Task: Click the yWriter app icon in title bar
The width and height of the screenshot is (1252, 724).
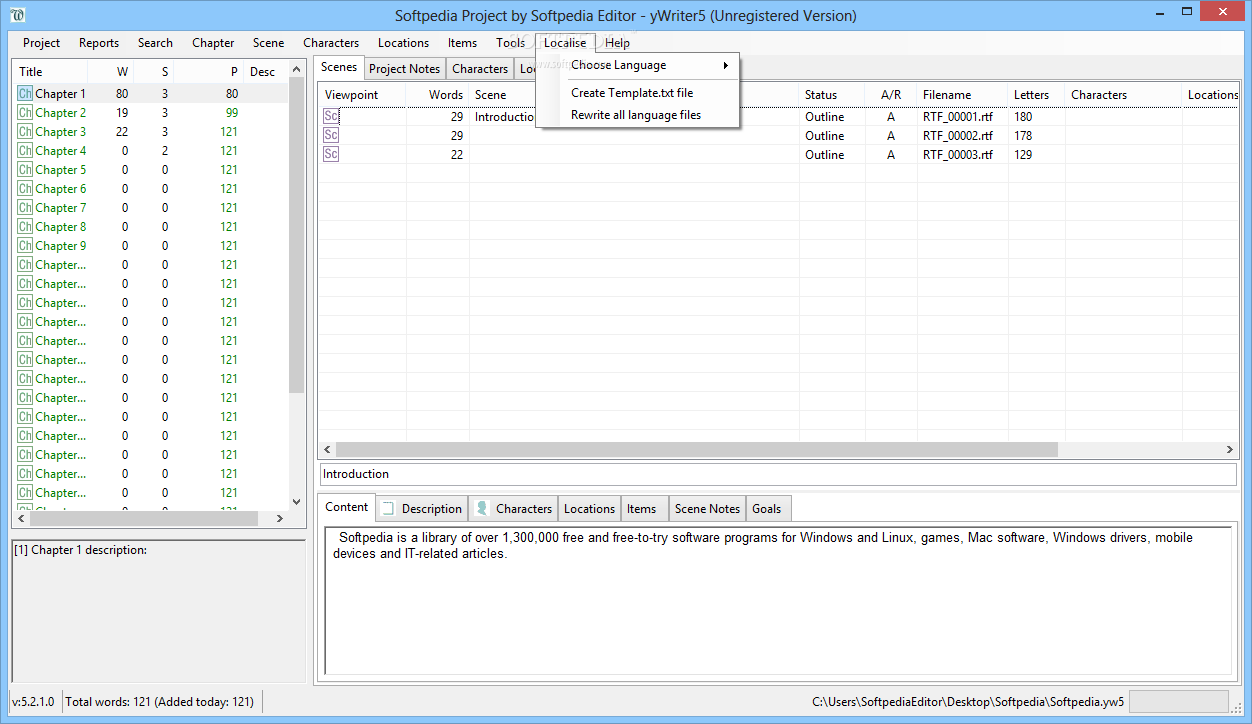Action: tap(17, 15)
